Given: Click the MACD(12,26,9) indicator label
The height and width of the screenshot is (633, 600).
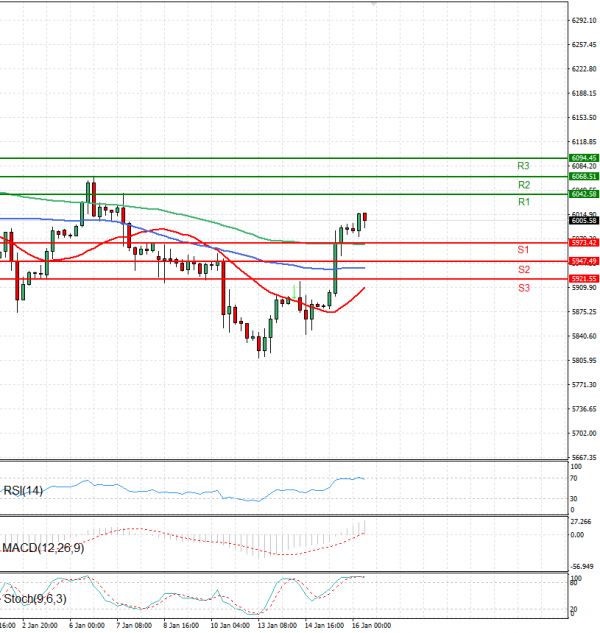Looking at the screenshot, I should [43, 548].
